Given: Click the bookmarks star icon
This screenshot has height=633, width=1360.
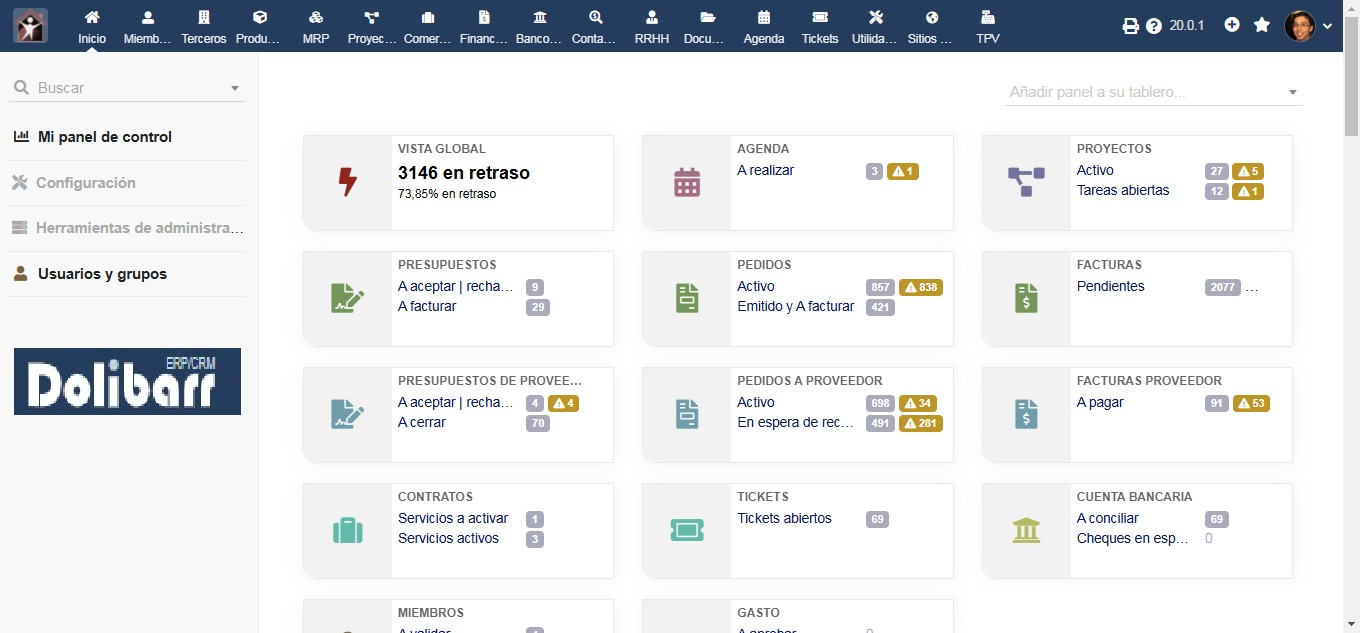Looking at the screenshot, I should [1262, 25].
